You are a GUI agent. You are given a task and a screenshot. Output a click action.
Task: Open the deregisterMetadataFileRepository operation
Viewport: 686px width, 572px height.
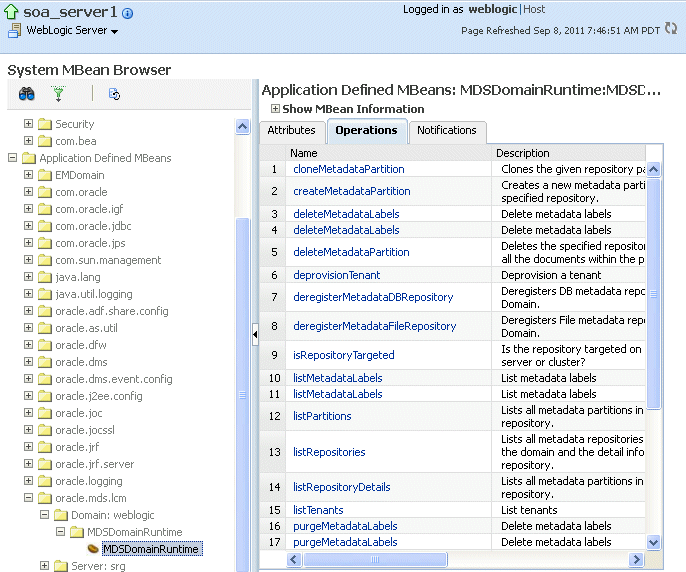click(374, 326)
